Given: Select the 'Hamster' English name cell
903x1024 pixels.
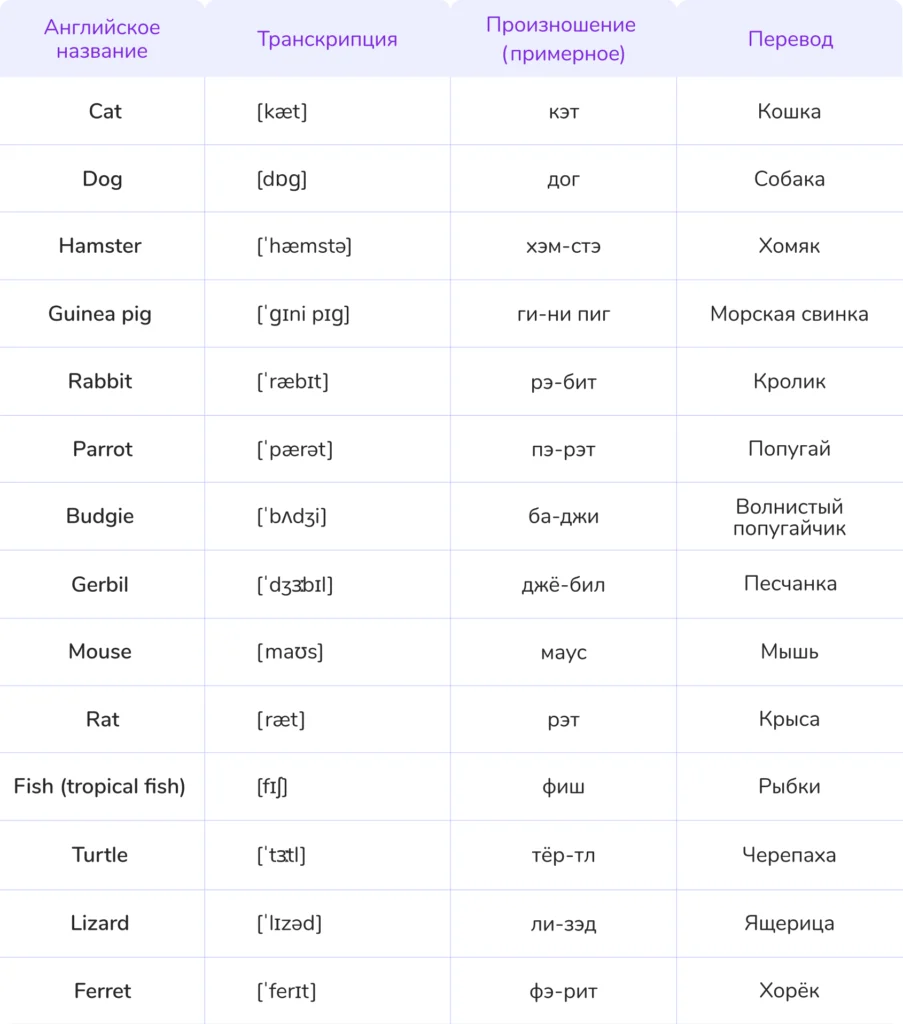Looking at the screenshot, I should point(100,246).
